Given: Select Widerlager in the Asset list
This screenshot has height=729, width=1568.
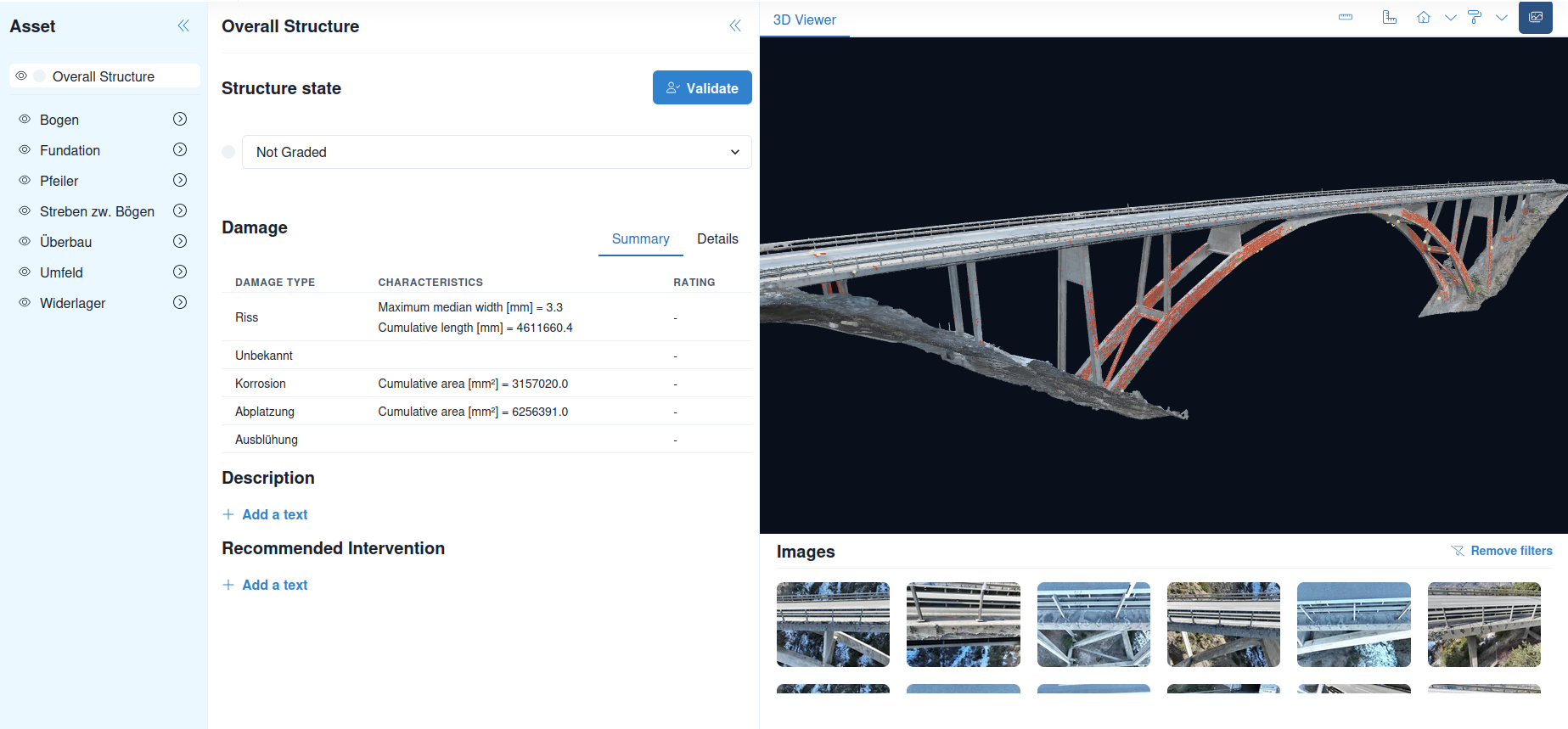Looking at the screenshot, I should 72,303.
